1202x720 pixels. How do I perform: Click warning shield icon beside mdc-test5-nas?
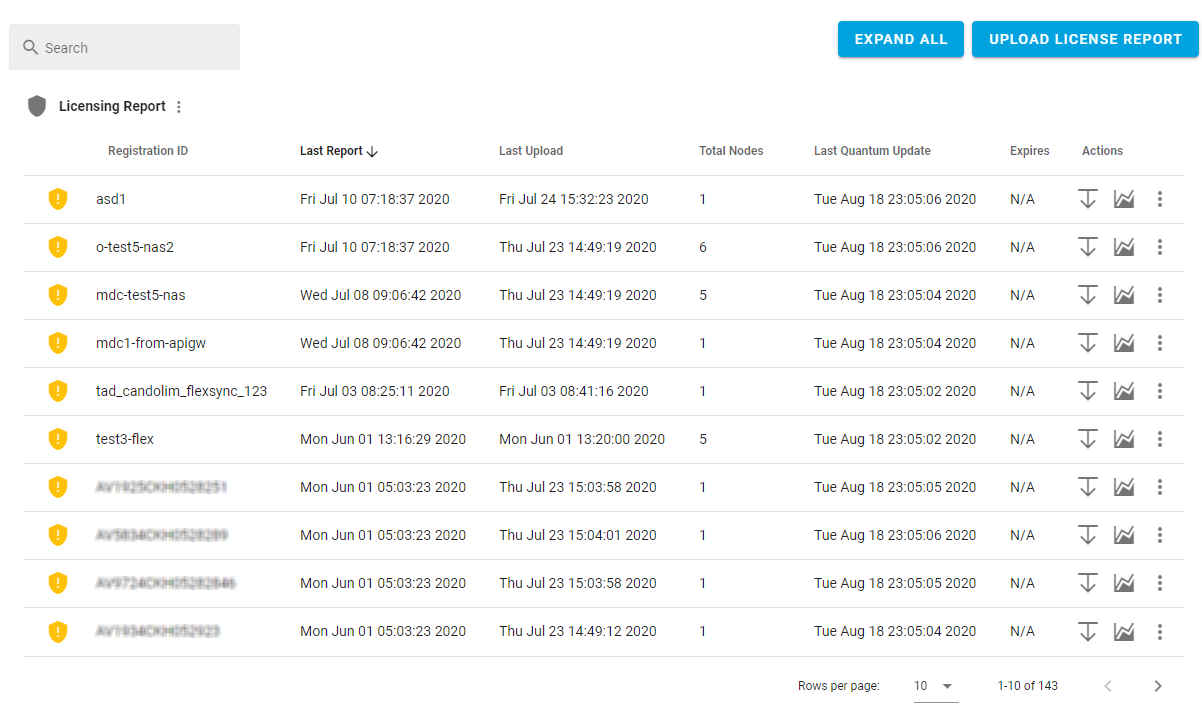[x=58, y=295]
